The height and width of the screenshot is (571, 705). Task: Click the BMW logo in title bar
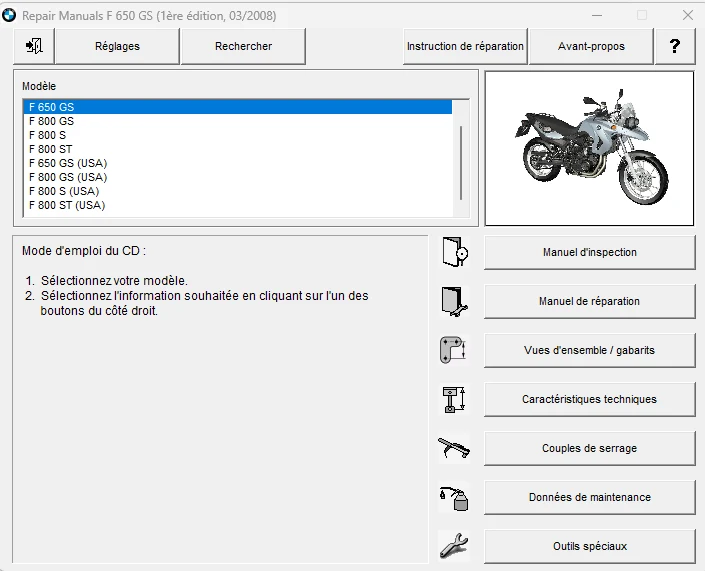9,16
